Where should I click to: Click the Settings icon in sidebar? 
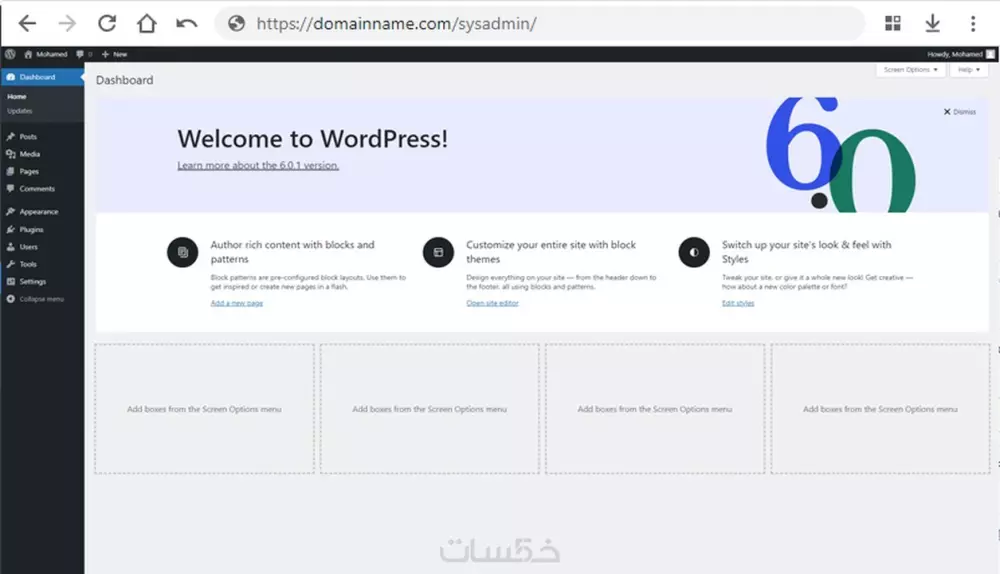(x=11, y=281)
